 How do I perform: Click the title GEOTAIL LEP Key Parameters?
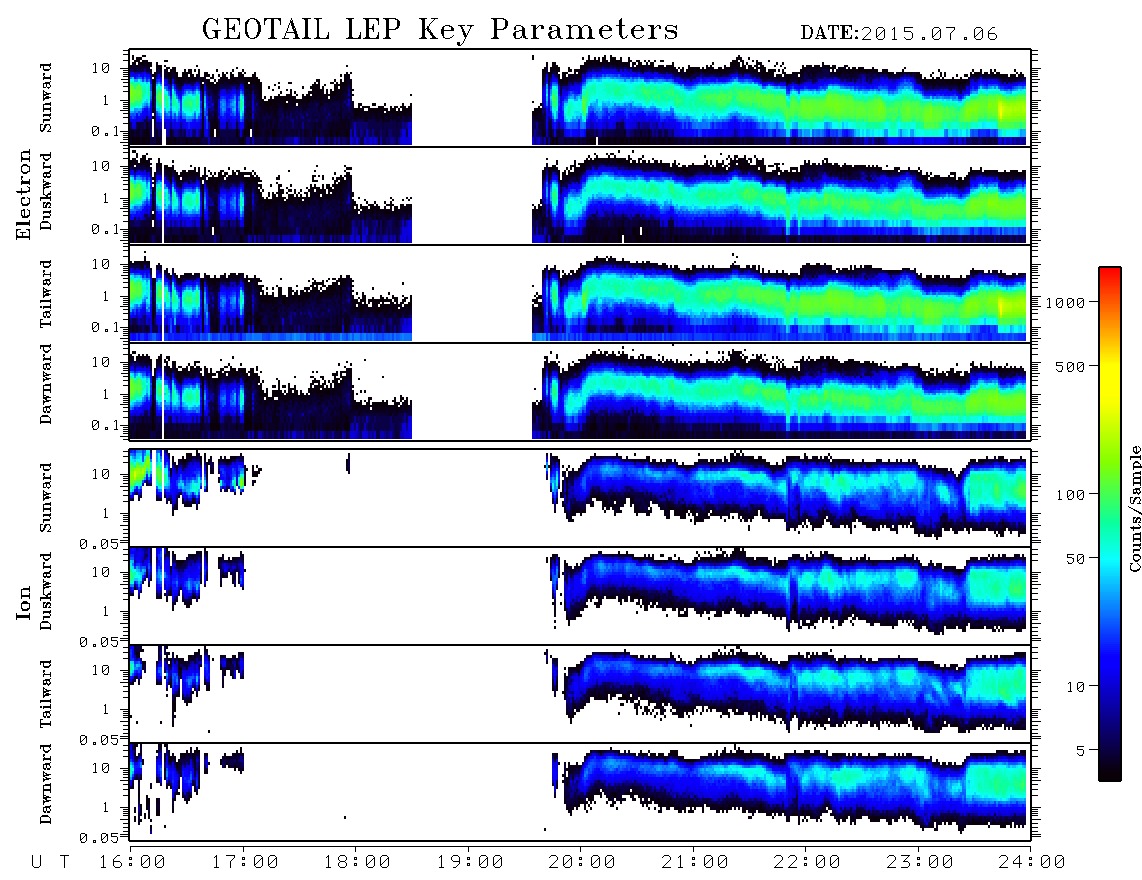(x=440, y=30)
